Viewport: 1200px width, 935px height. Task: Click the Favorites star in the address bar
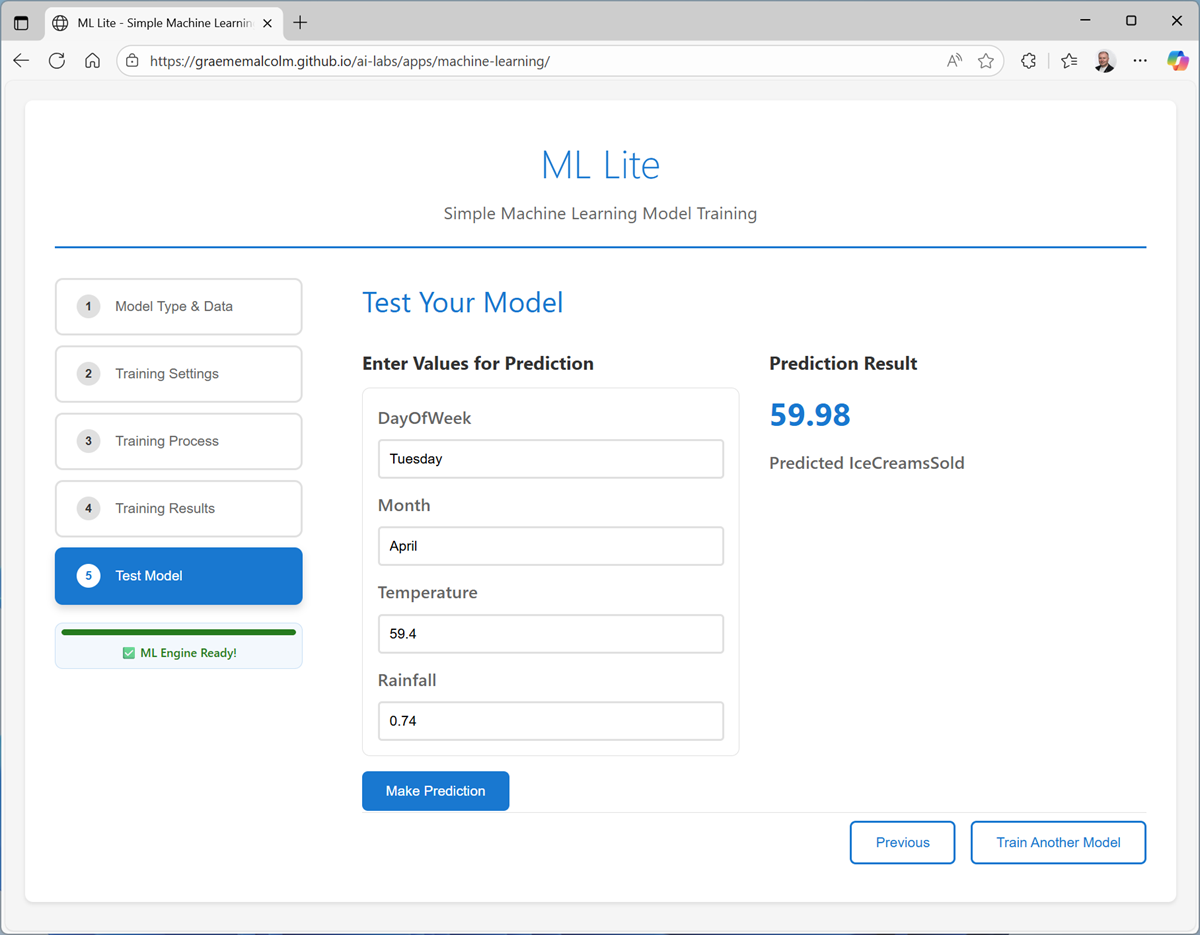coord(986,60)
